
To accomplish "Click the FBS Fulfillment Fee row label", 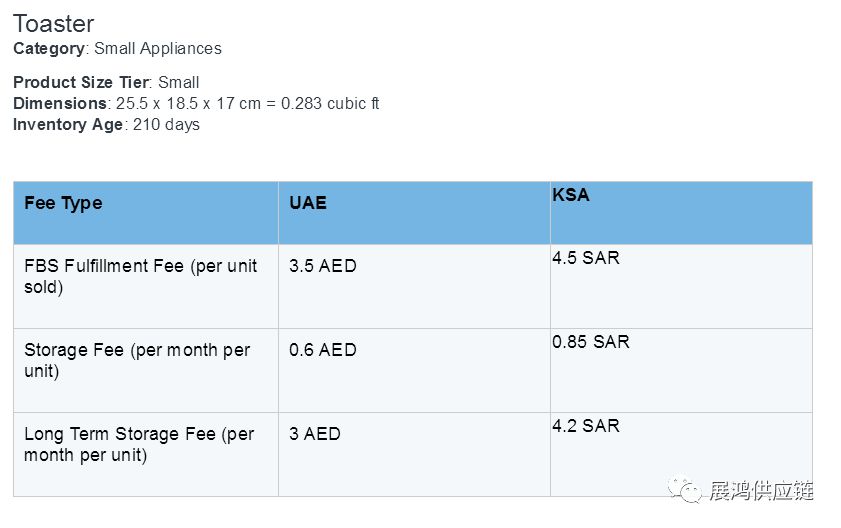I will tap(140, 276).
